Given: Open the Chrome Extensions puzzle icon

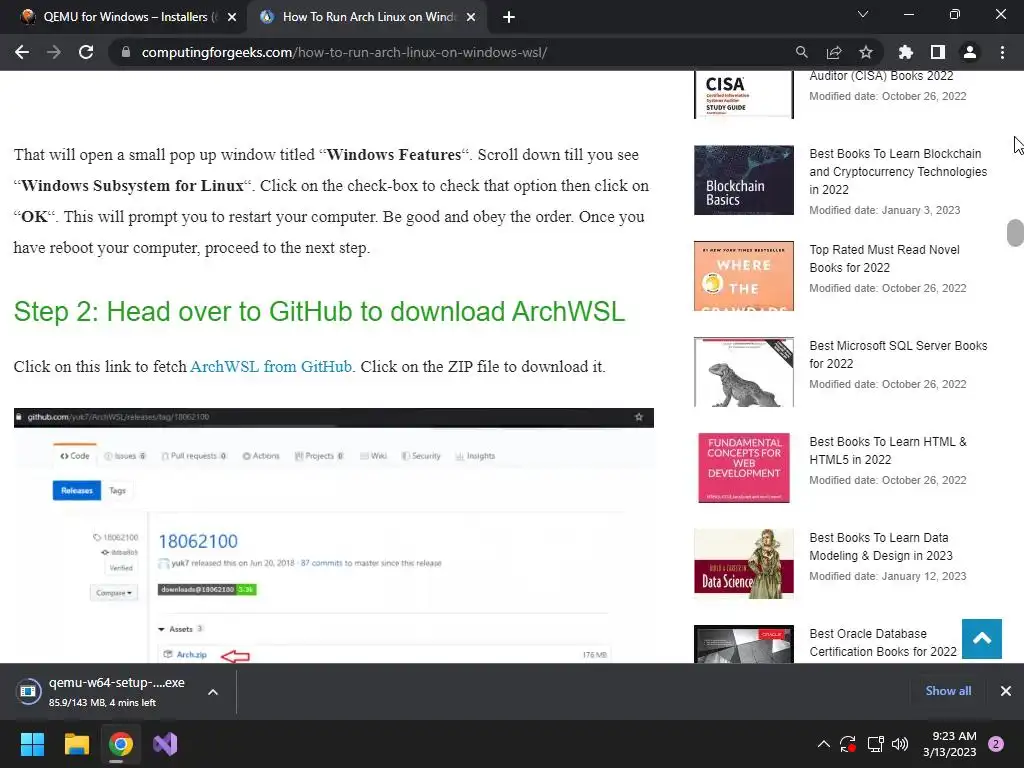Looking at the screenshot, I should coord(905,52).
